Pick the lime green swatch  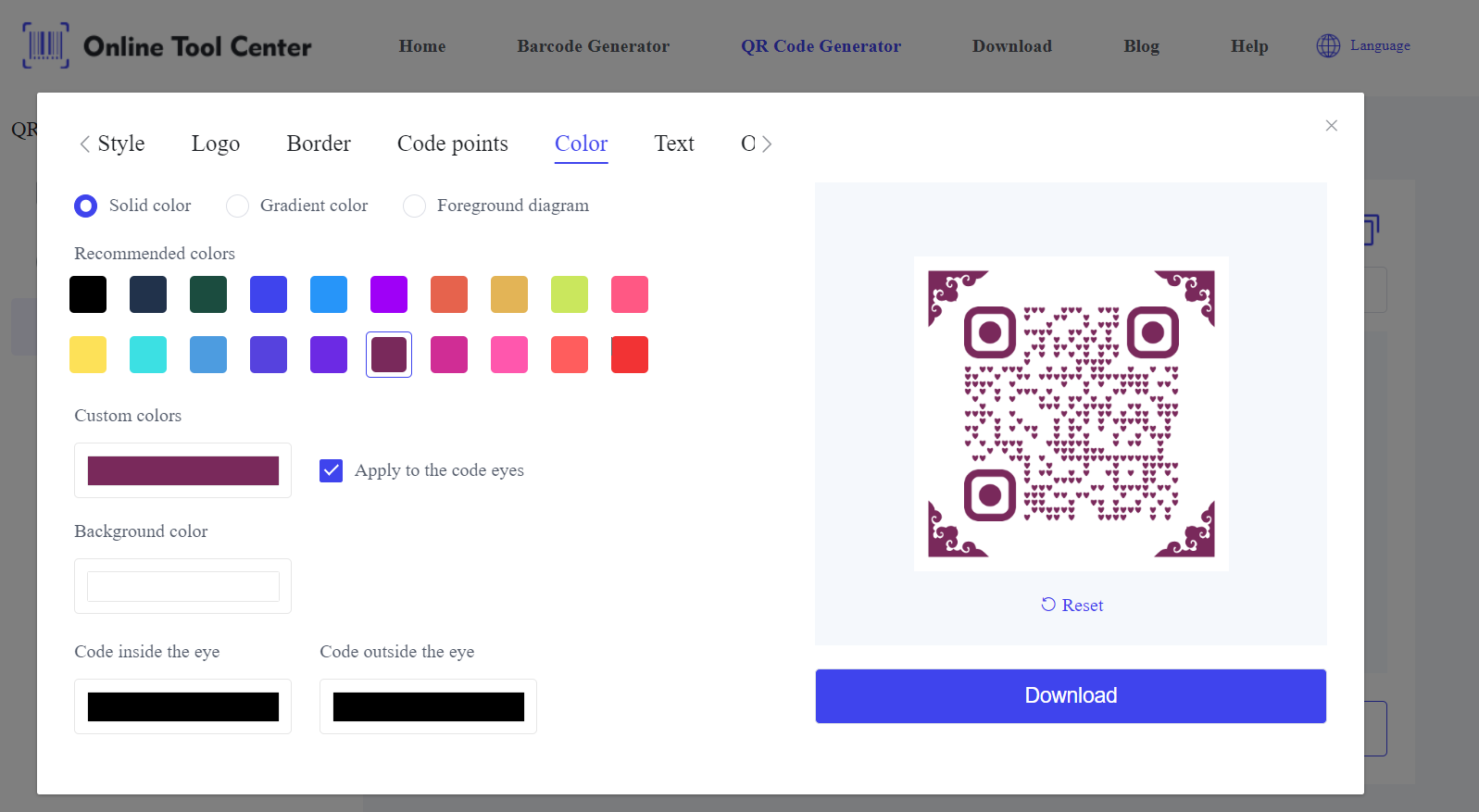click(x=570, y=294)
